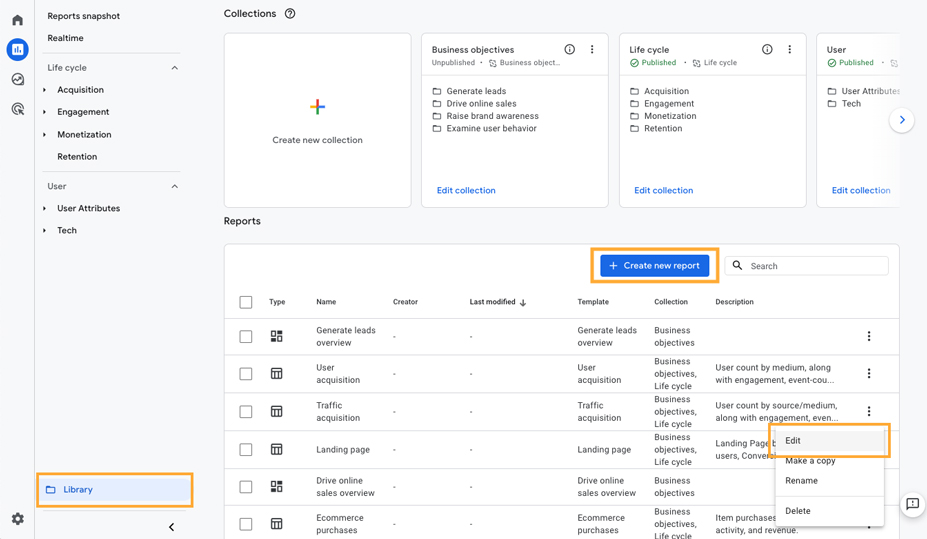
Task: Open Reports snapshot in navigation
Action: tap(83, 16)
